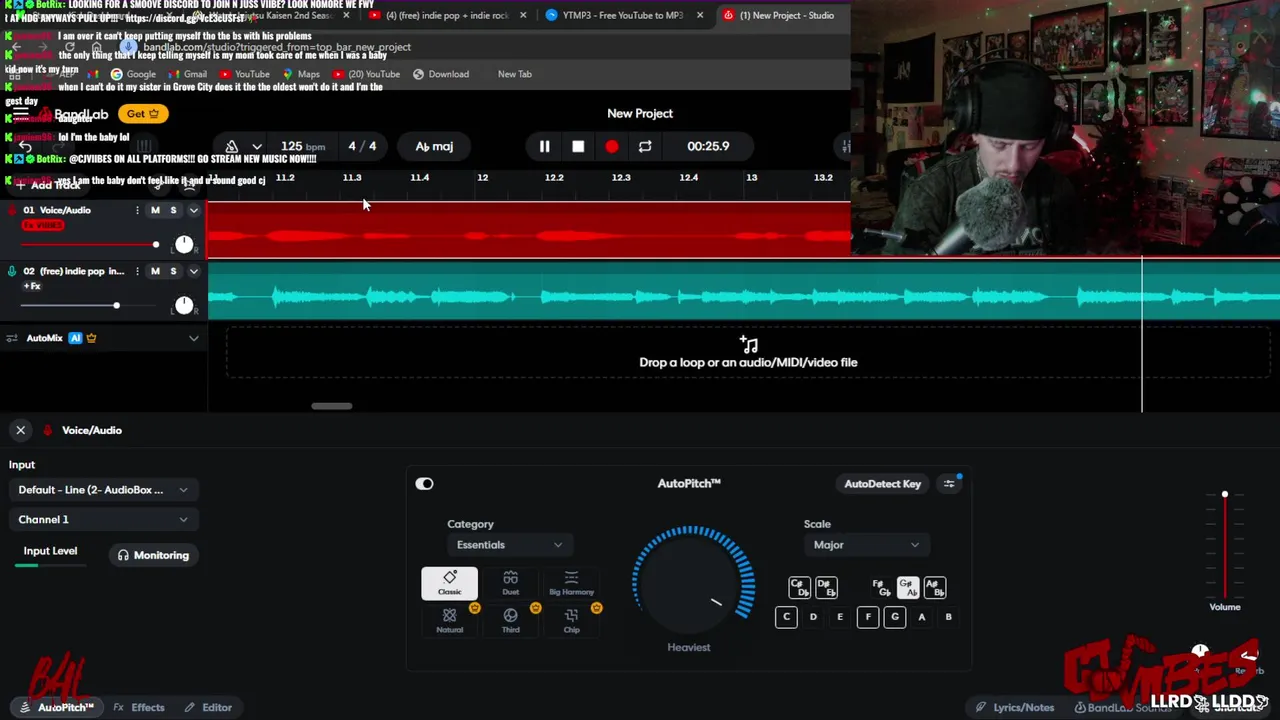The height and width of the screenshot is (720, 1280).
Task: Expand the 01 Voice/Audio track chevron
Action: tap(194, 210)
